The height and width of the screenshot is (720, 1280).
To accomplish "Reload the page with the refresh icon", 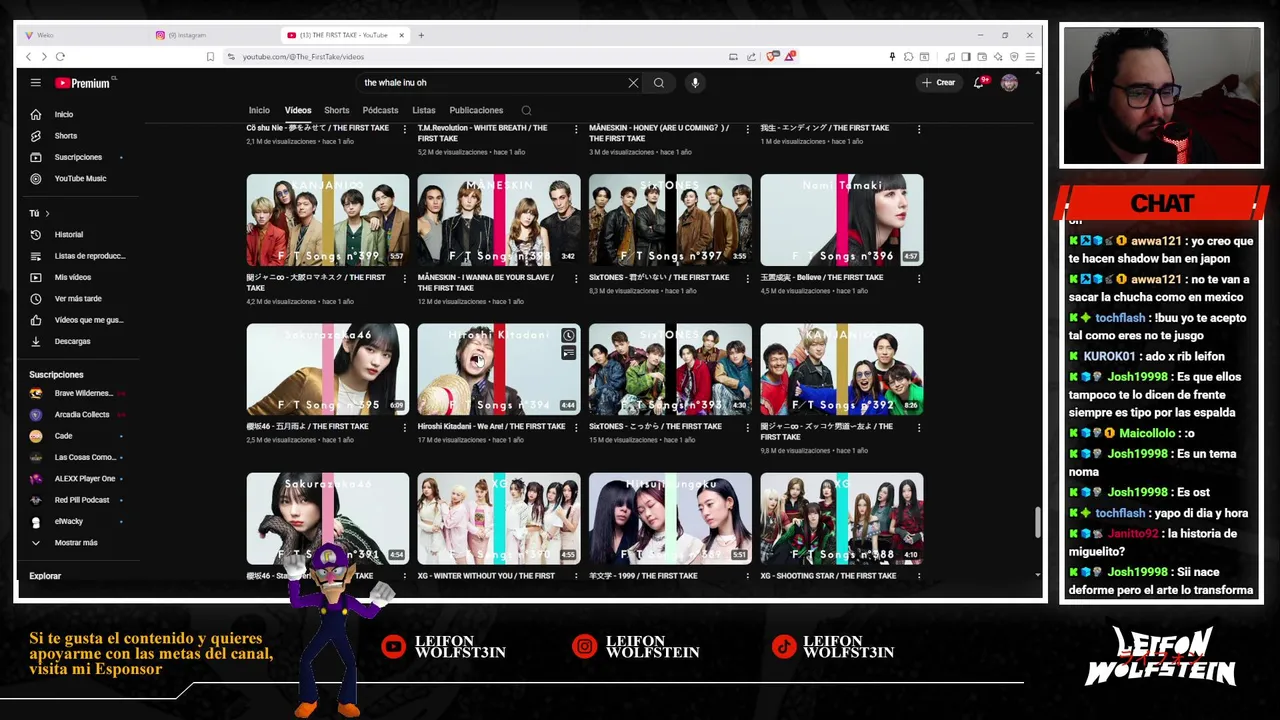I will [x=60, y=57].
